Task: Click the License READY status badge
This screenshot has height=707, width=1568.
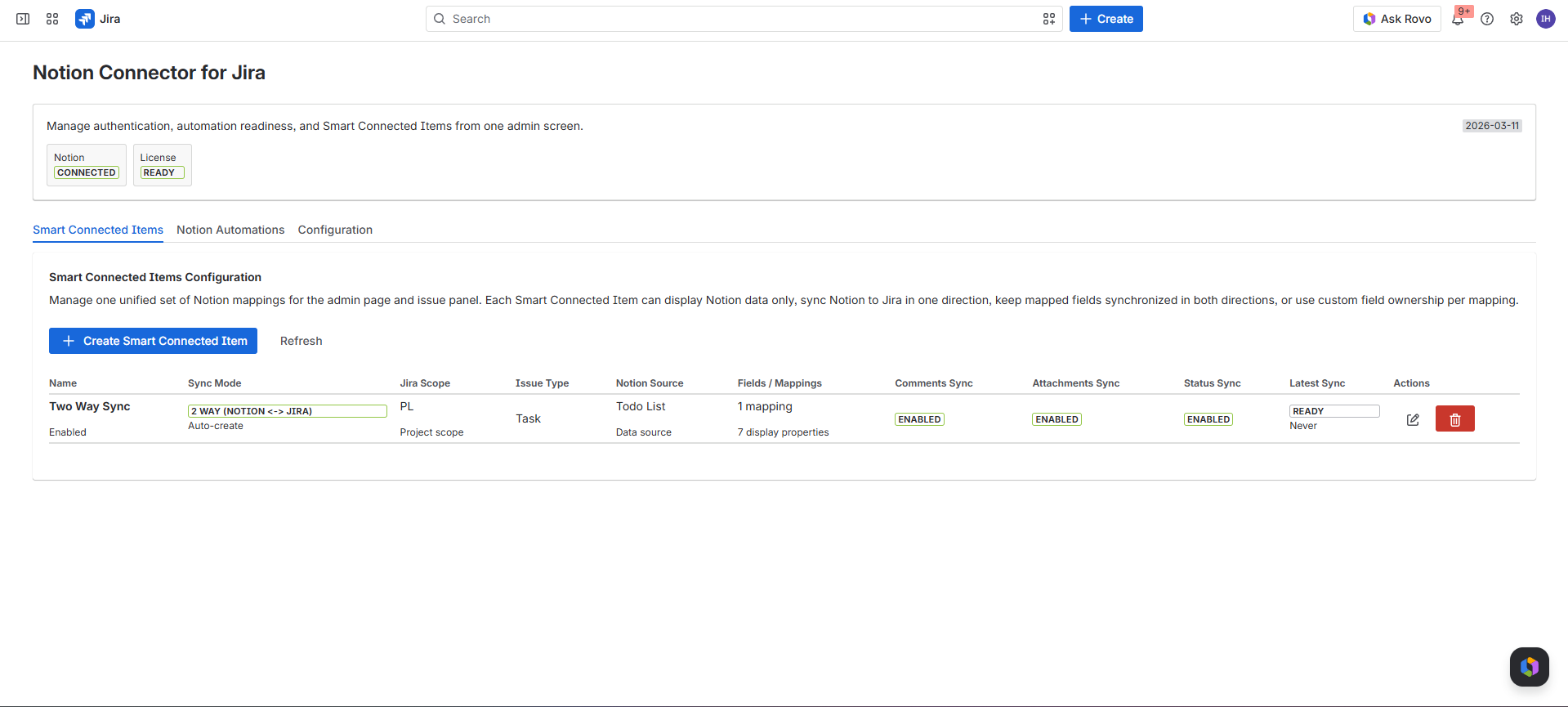Action: tap(163, 172)
